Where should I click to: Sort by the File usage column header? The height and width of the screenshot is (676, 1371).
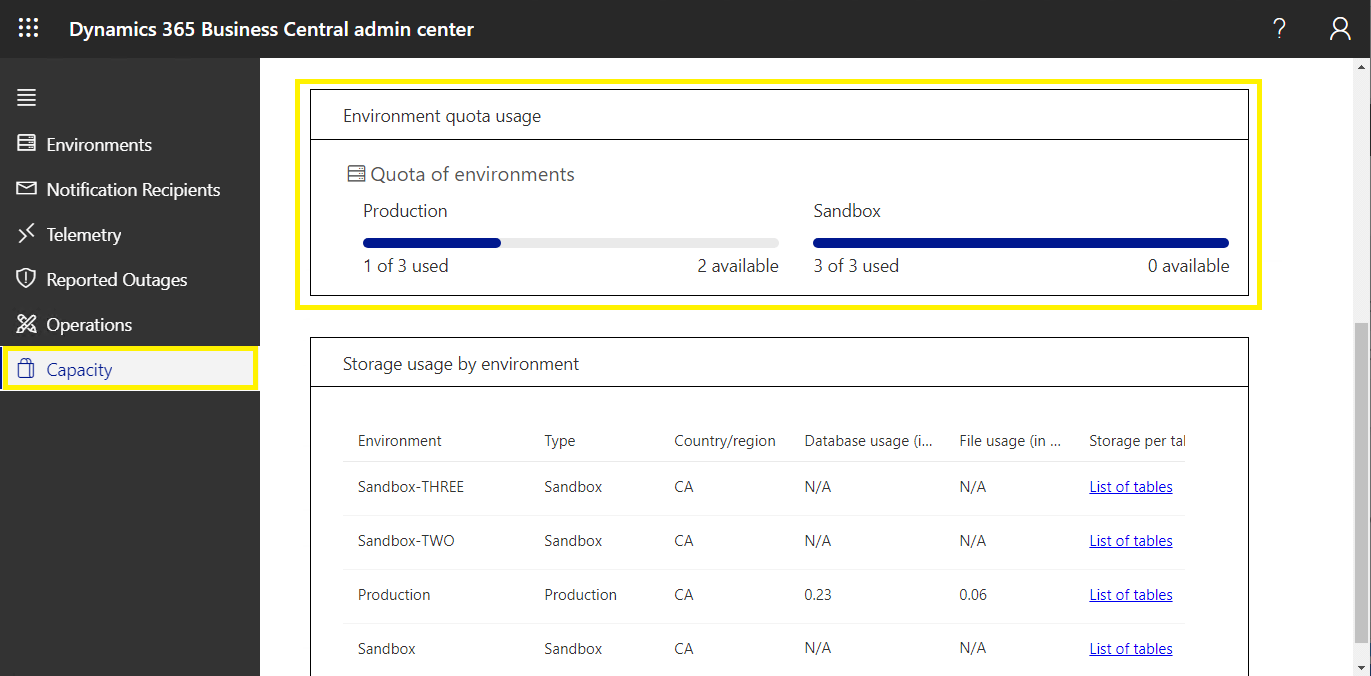click(x=1010, y=441)
